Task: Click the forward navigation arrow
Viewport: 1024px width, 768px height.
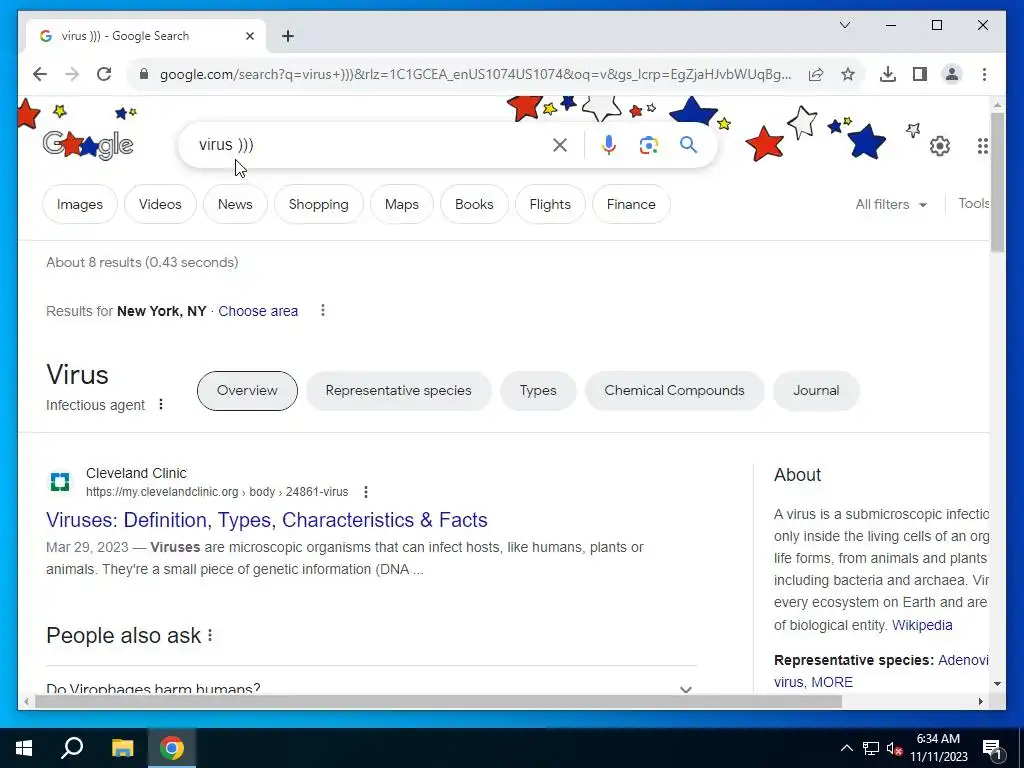Action: (72, 74)
